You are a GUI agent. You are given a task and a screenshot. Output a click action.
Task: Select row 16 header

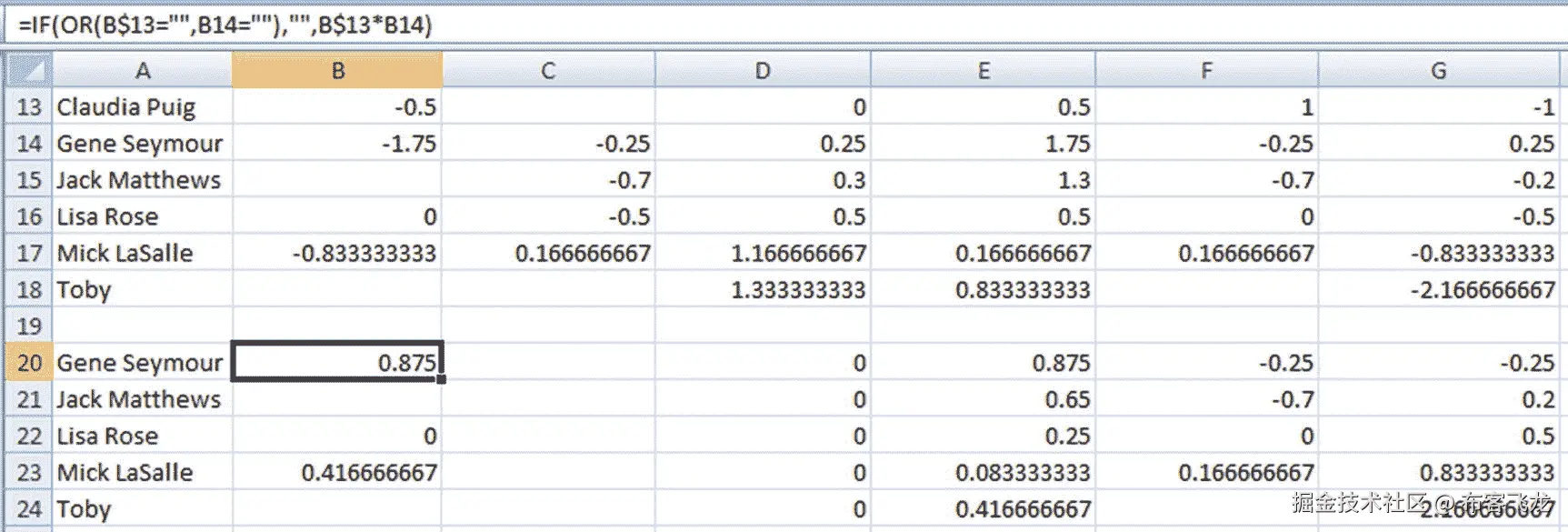pos(28,216)
